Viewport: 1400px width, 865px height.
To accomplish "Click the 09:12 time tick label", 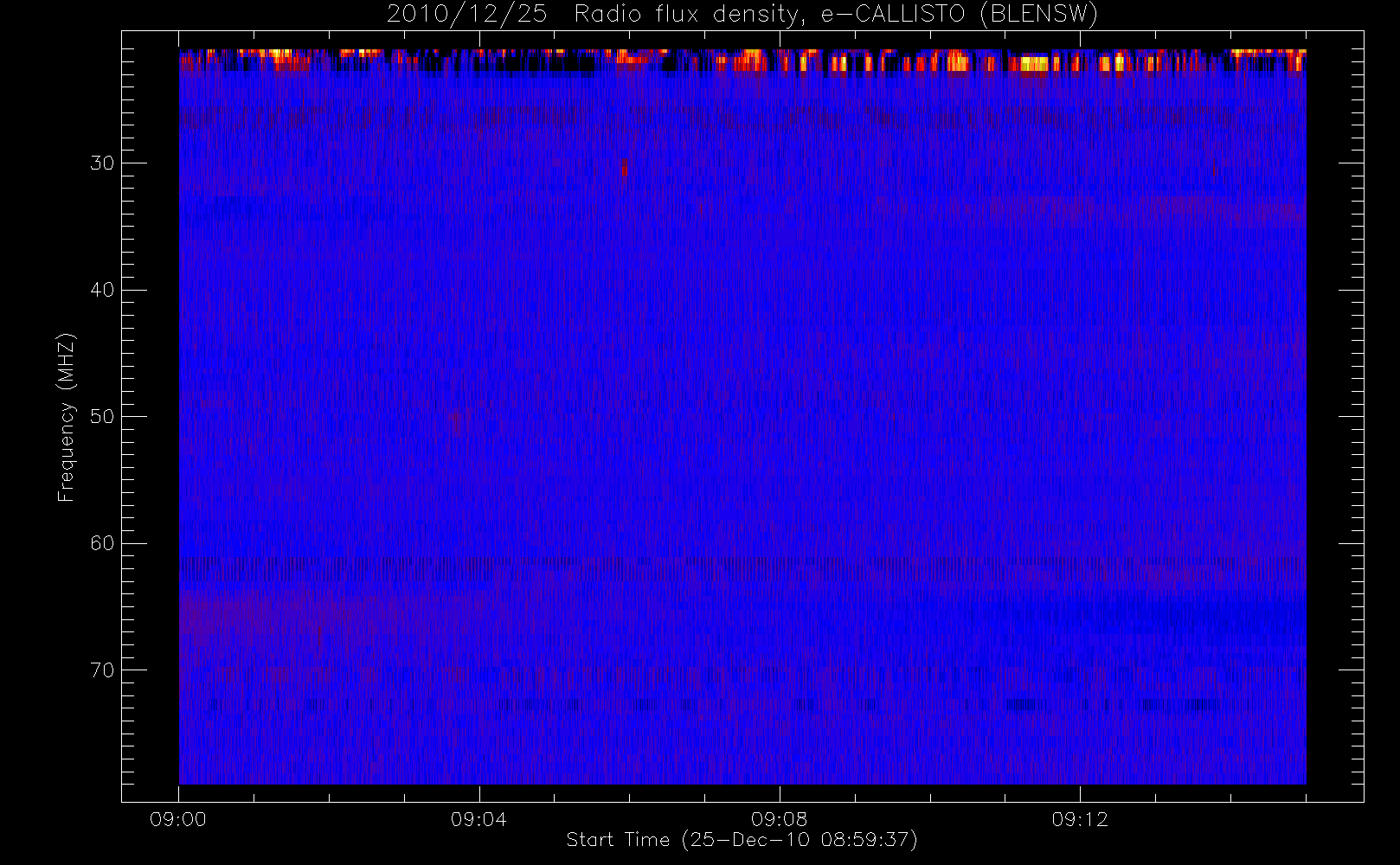I will 1080,819.
